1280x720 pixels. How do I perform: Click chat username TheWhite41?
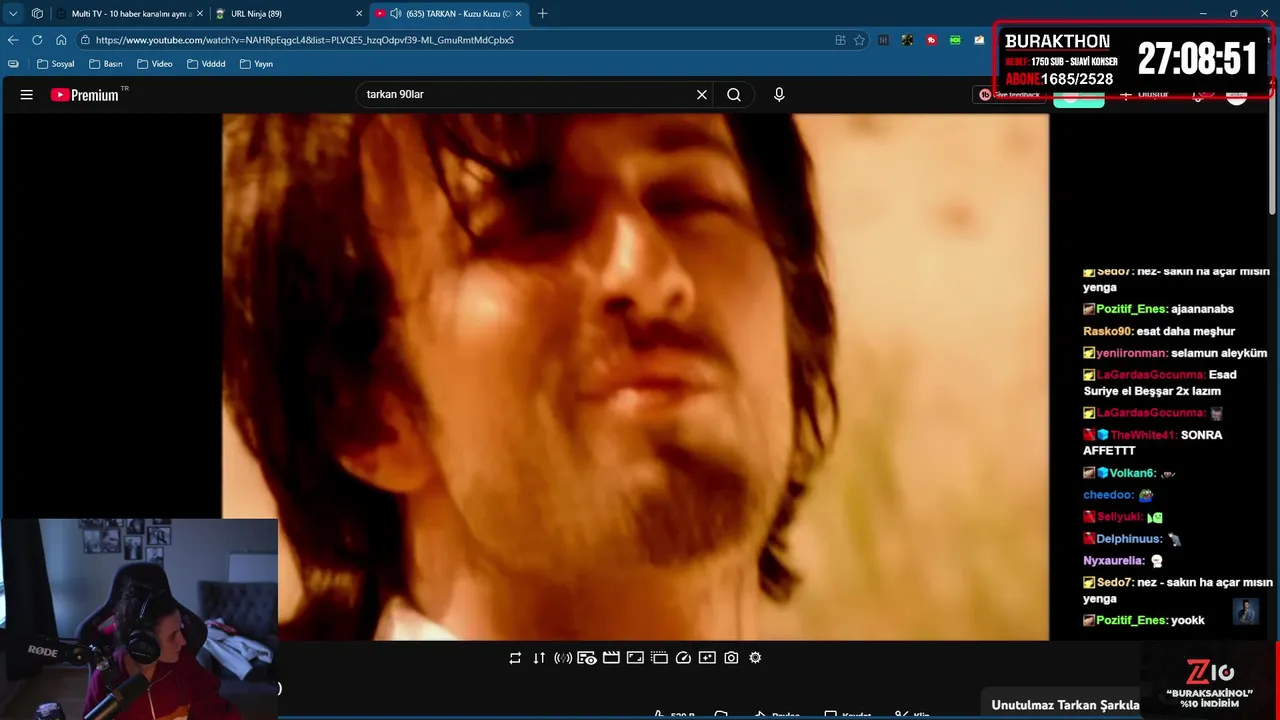pyautogui.click(x=1143, y=435)
